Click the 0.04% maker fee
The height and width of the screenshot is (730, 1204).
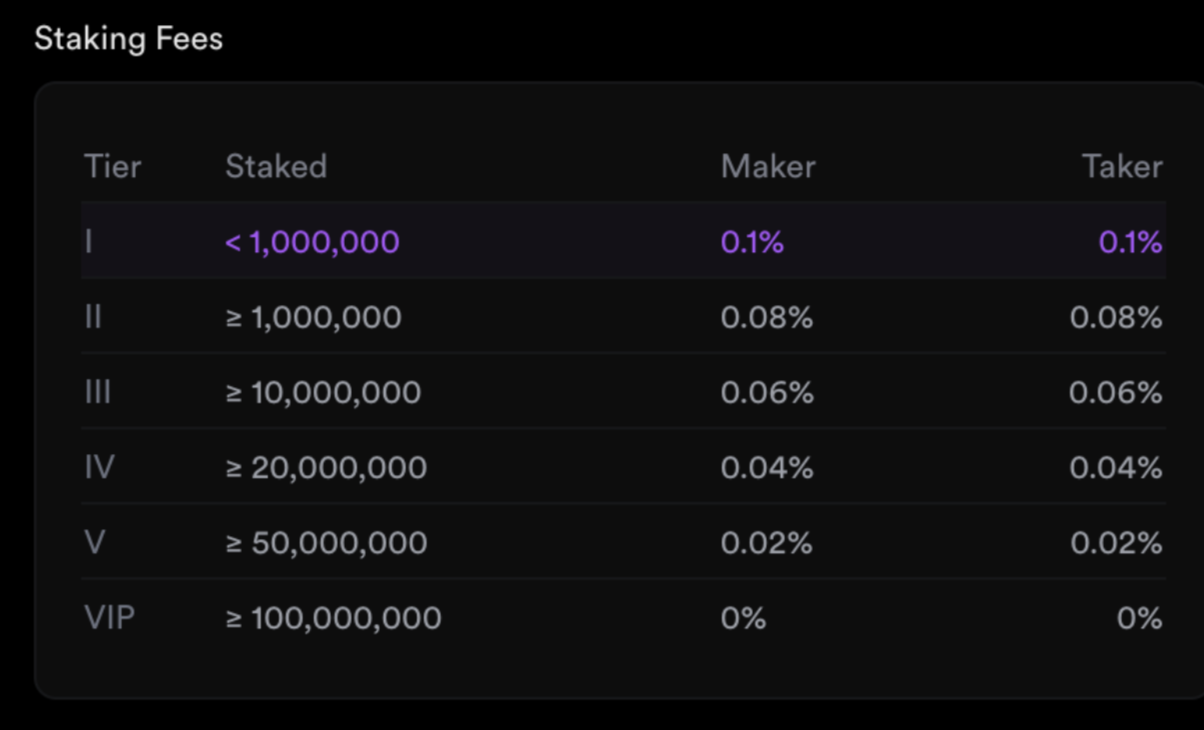point(767,467)
